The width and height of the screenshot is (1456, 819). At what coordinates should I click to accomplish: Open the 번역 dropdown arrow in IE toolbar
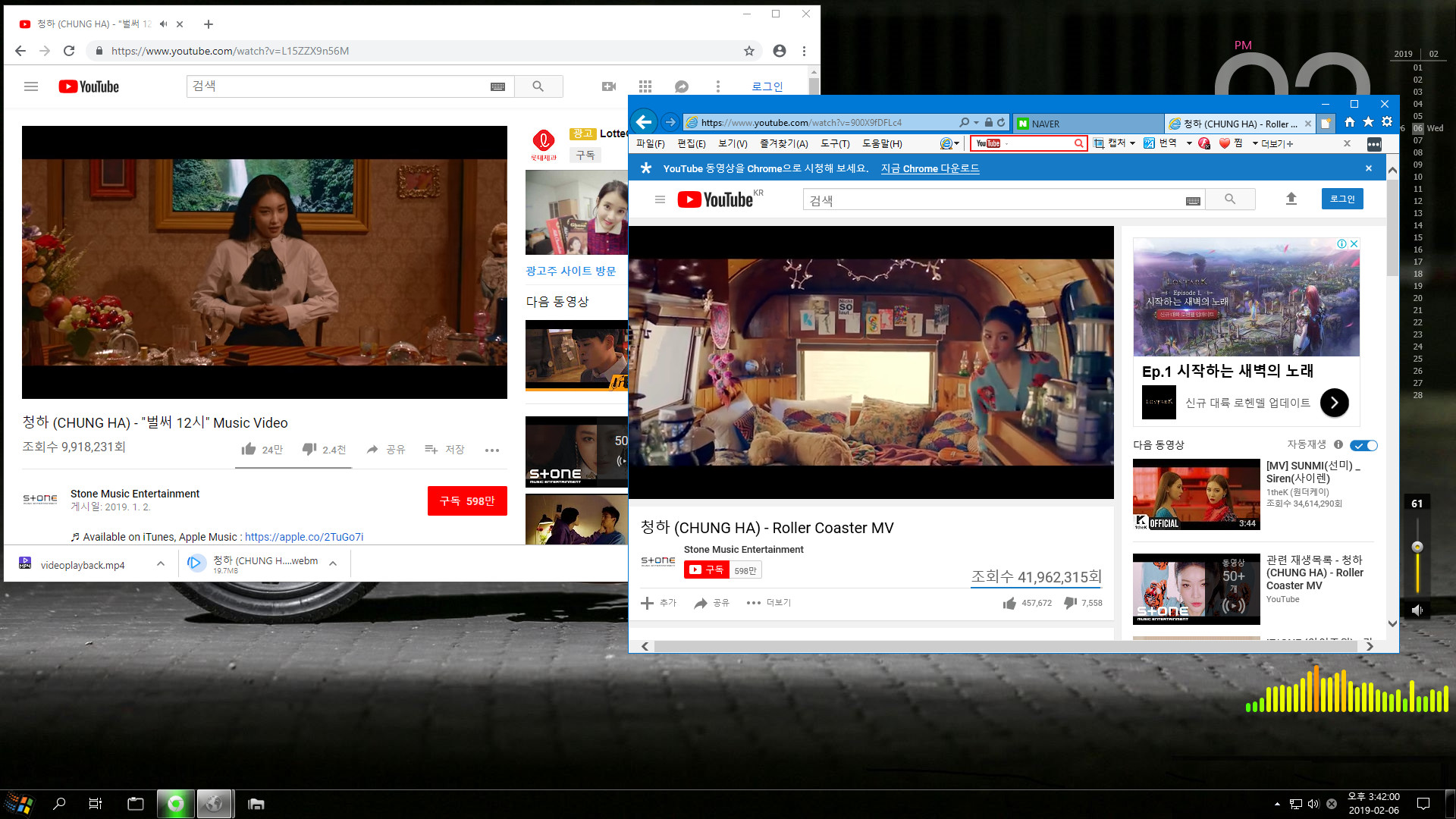tap(1189, 143)
